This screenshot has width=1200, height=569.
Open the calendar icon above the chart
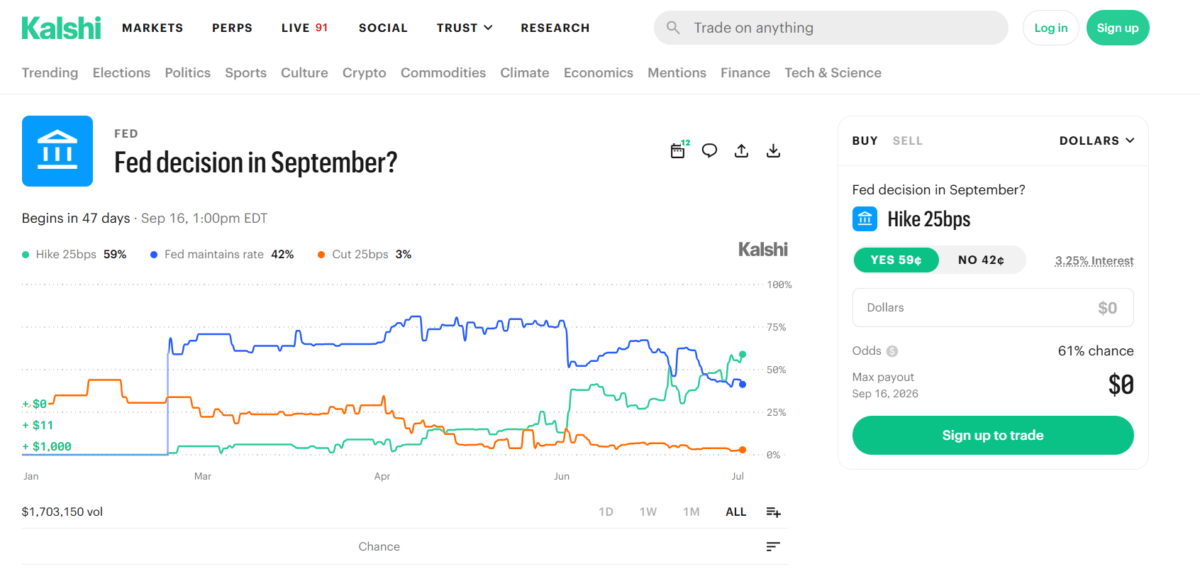pyautogui.click(x=678, y=151)
